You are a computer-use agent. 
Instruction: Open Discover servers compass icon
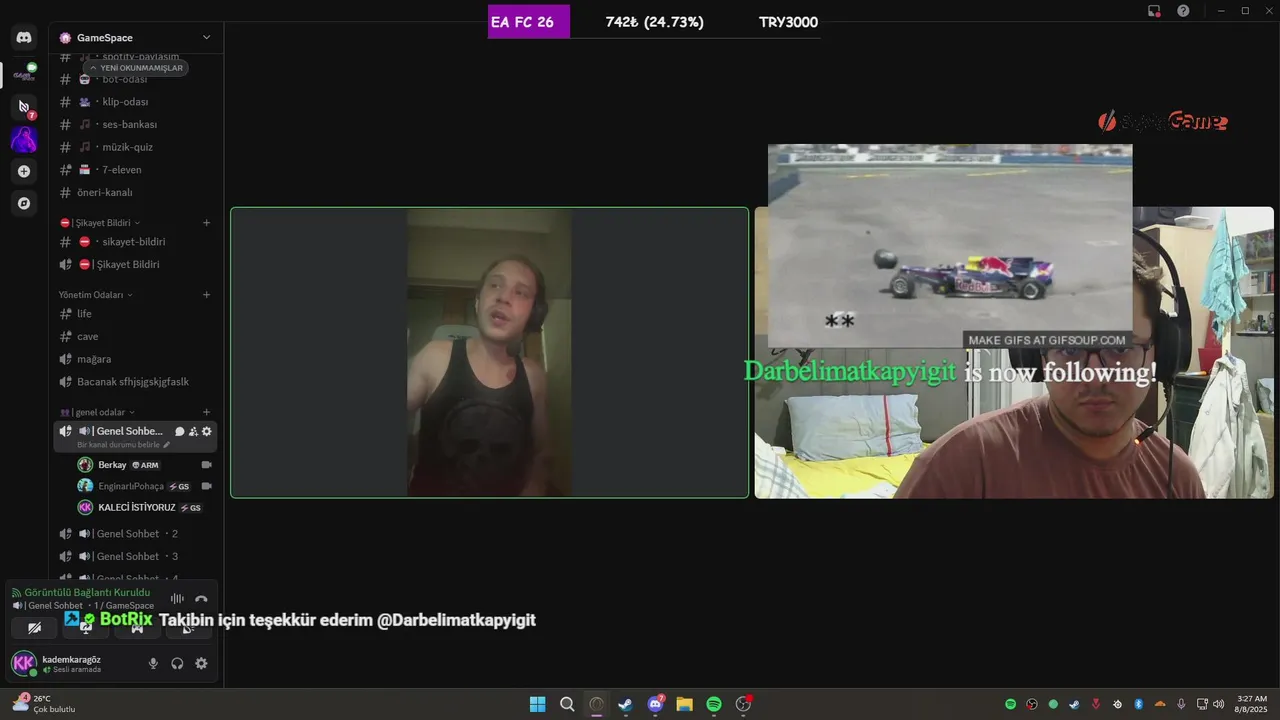coord(24,203)
